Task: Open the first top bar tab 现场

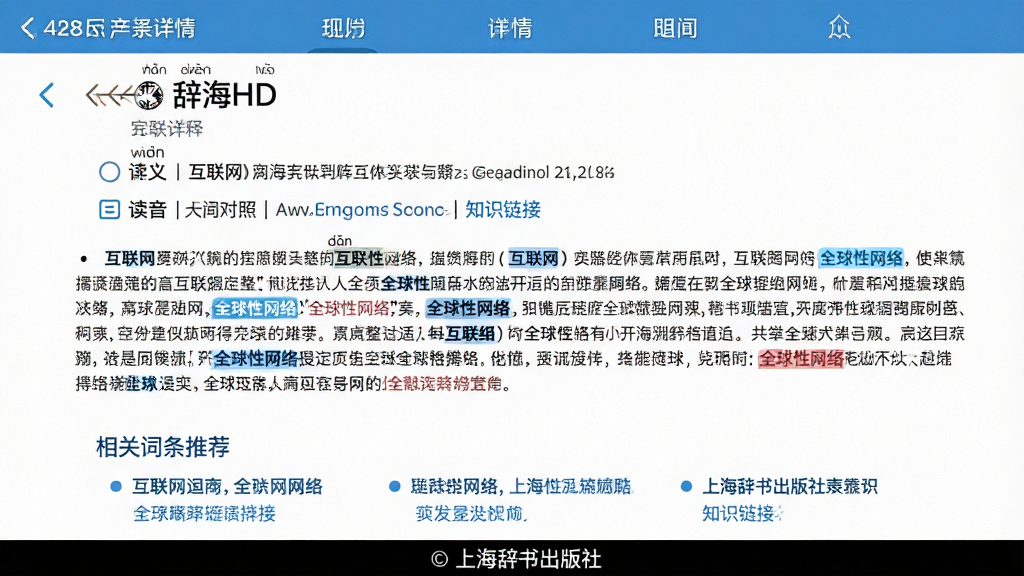Action: coord(344,28)
